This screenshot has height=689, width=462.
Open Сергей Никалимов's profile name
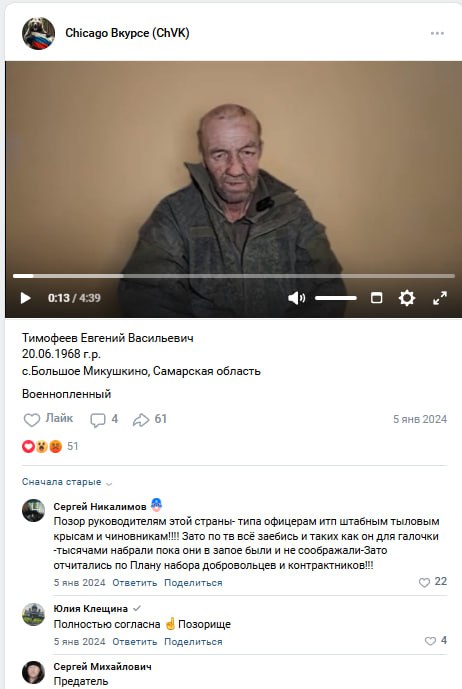pos(100,507)
